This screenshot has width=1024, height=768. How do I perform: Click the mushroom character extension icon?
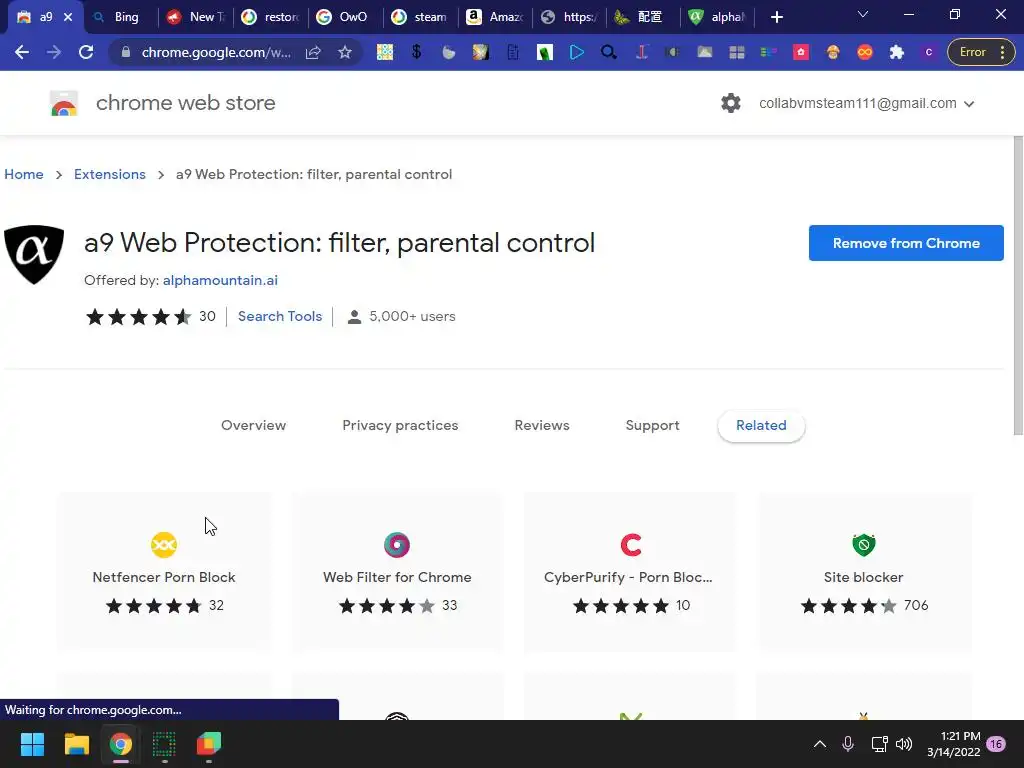click(x=833, y=52)
